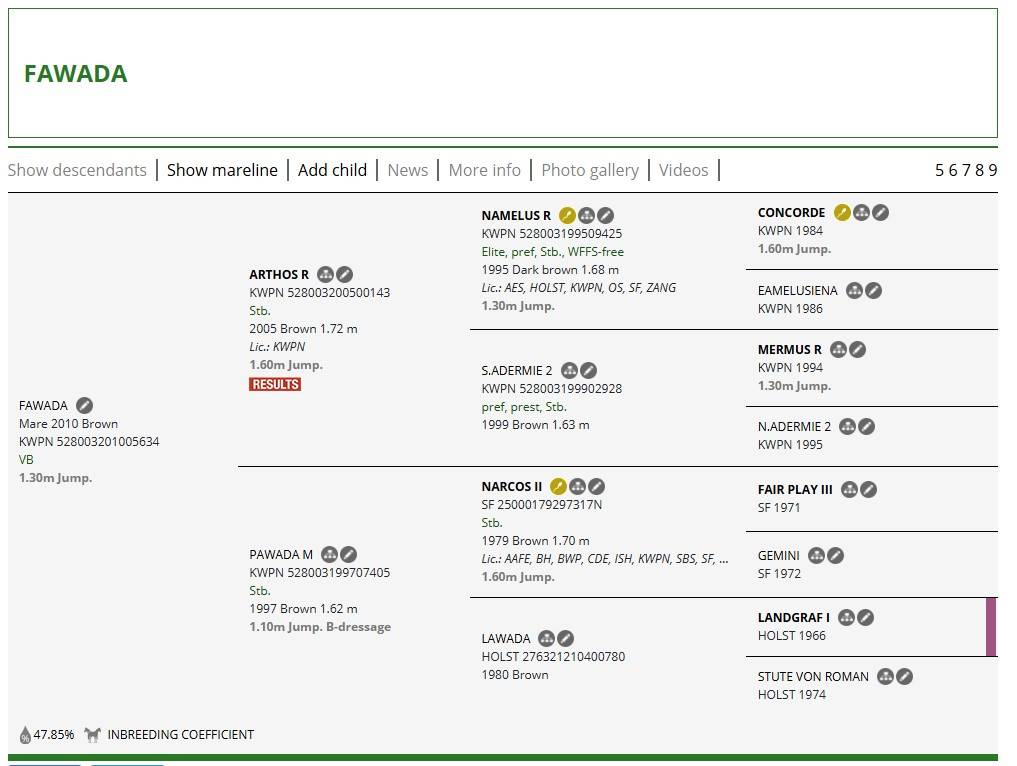Click the pencil icon beside EAMELUSIENA
Screen dimensions: 1017x766
pyautogui.click(x=874, y=291)
